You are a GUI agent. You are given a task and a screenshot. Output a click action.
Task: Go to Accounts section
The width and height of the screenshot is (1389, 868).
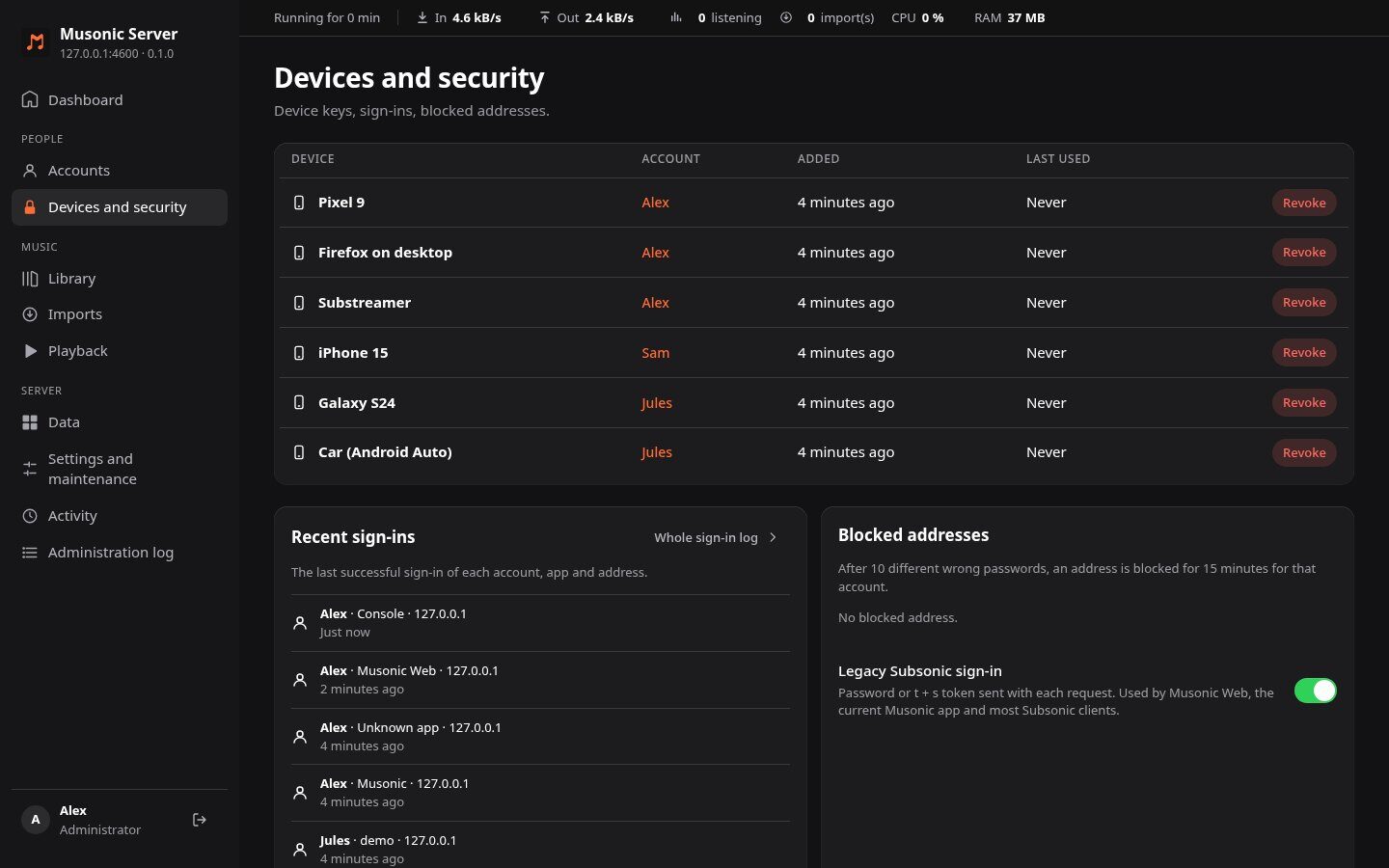[120, 171]
